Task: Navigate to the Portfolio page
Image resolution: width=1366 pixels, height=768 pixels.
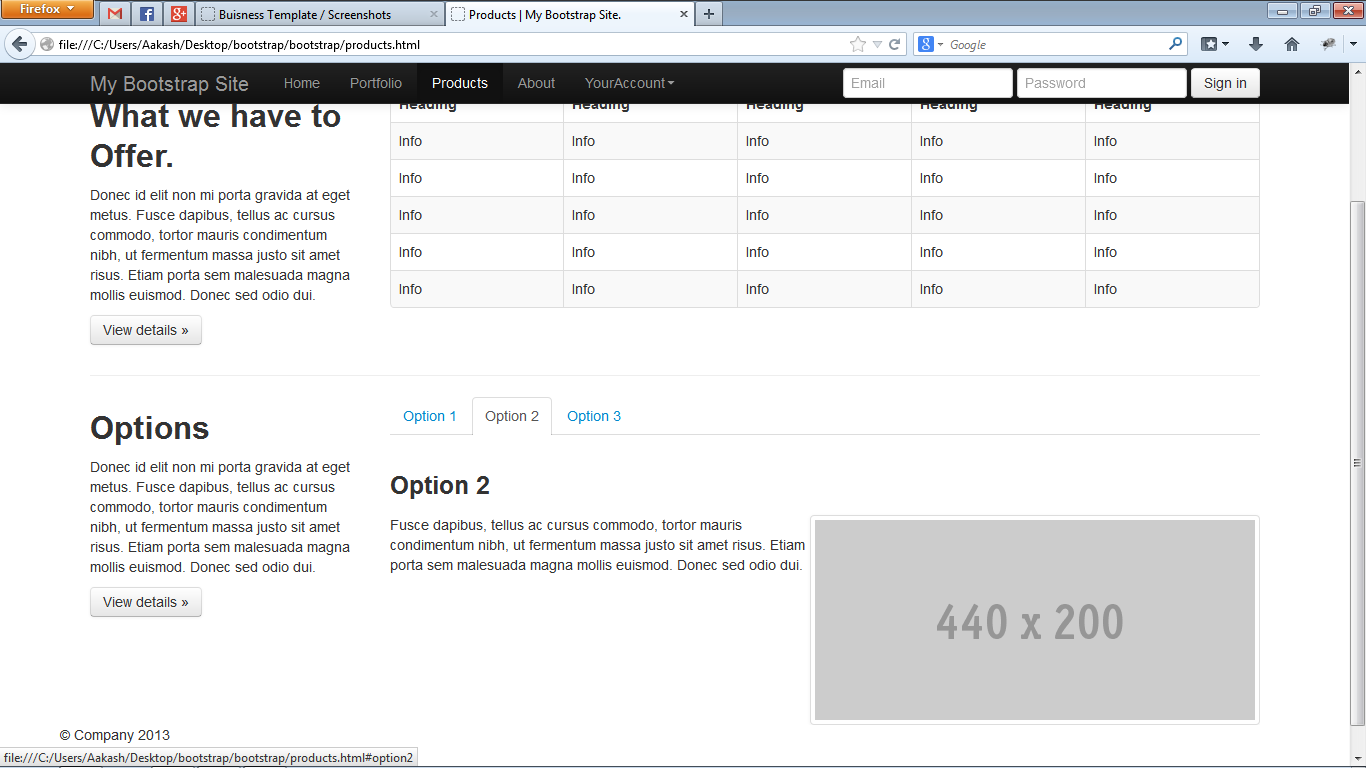Action: coord(375,83)
